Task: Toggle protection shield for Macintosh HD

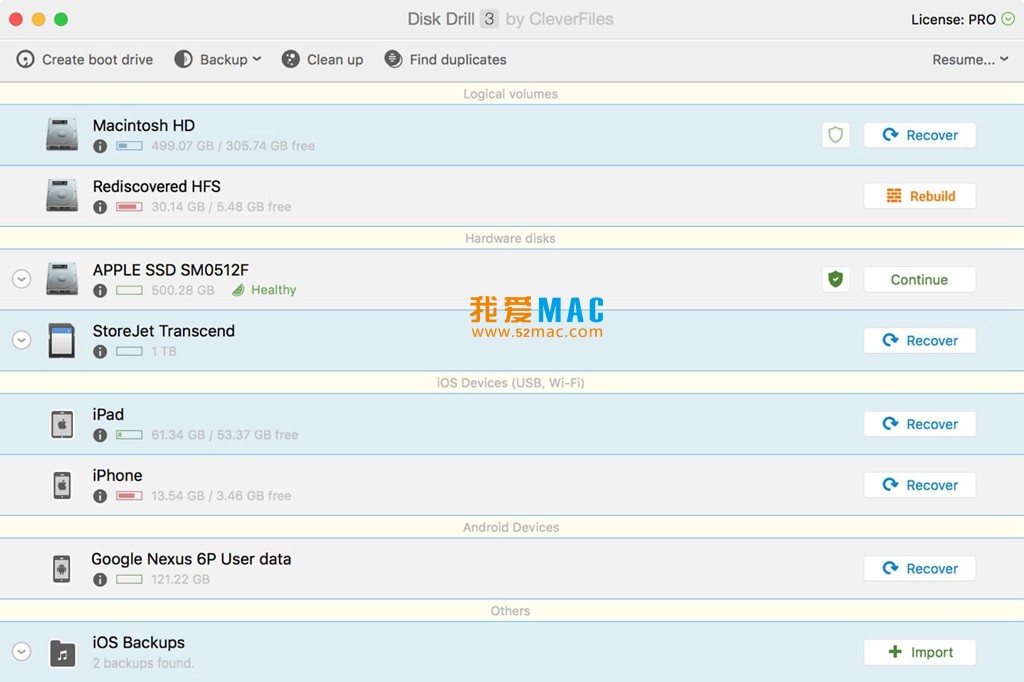Action: [x=835, y=135]
